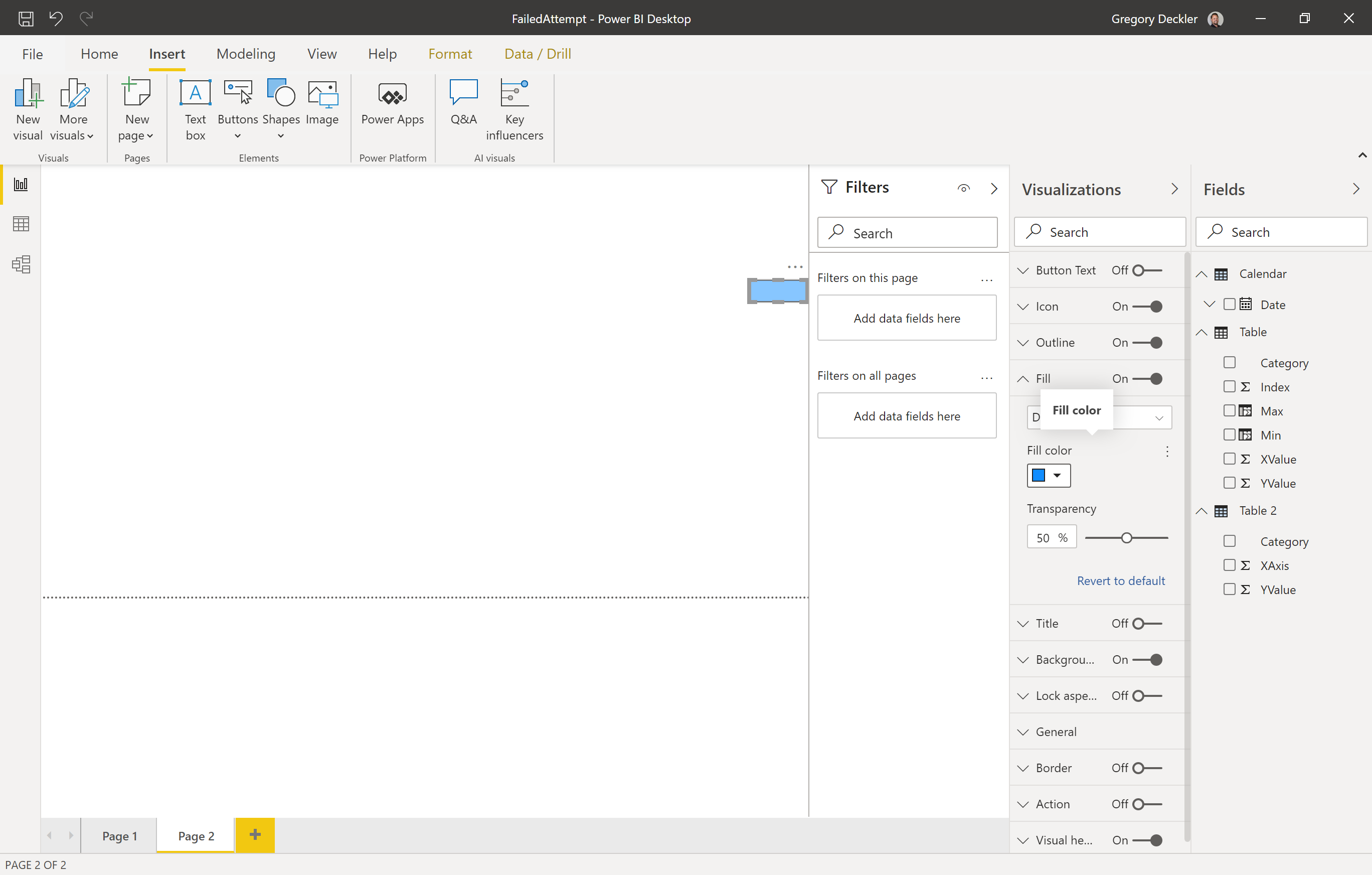1372x875 pixels.
Task: Select the blue button on canvas
Action: pos(777,290)
